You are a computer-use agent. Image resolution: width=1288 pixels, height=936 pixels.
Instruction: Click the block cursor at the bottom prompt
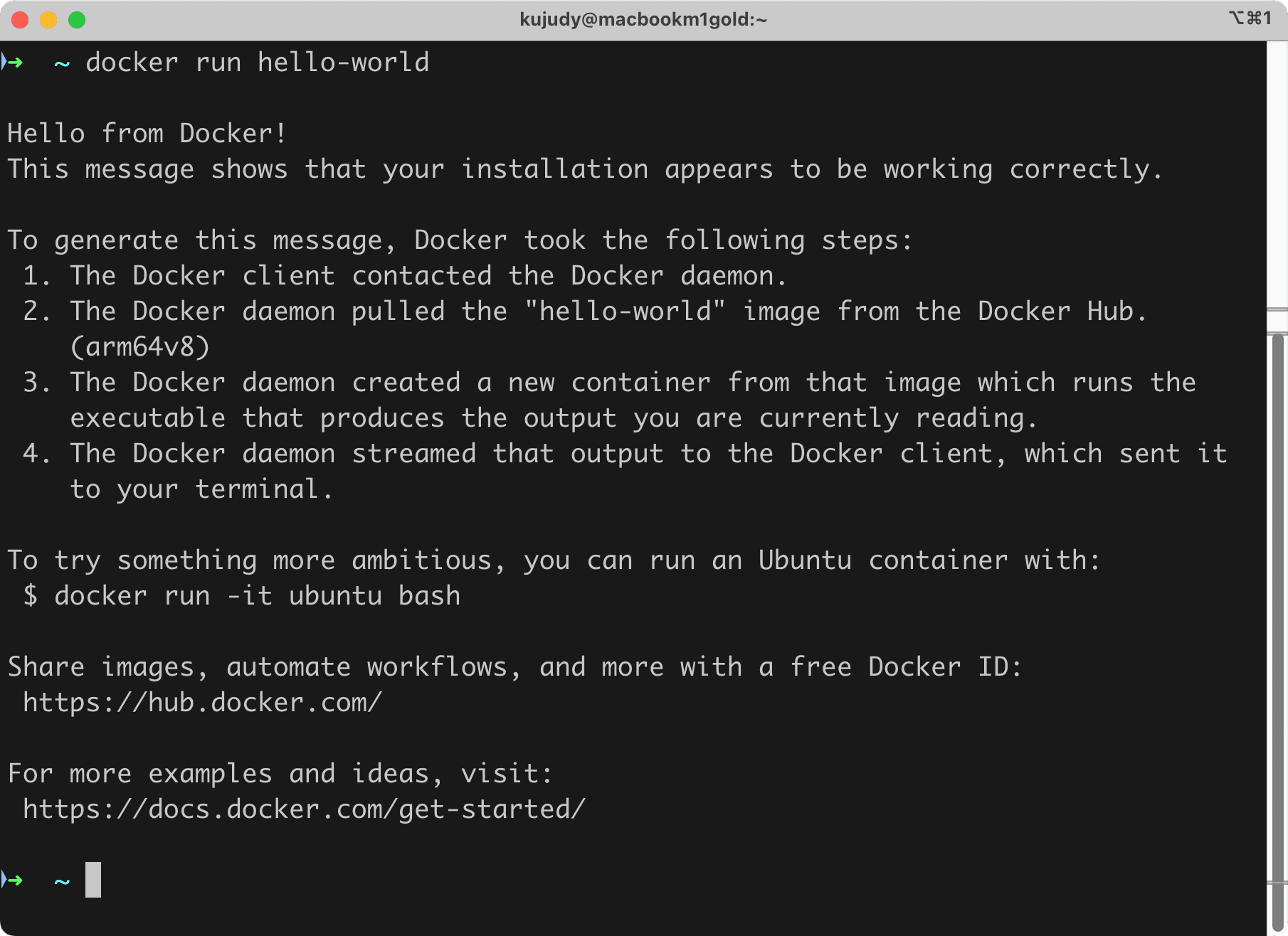click(x=93, y=880)
